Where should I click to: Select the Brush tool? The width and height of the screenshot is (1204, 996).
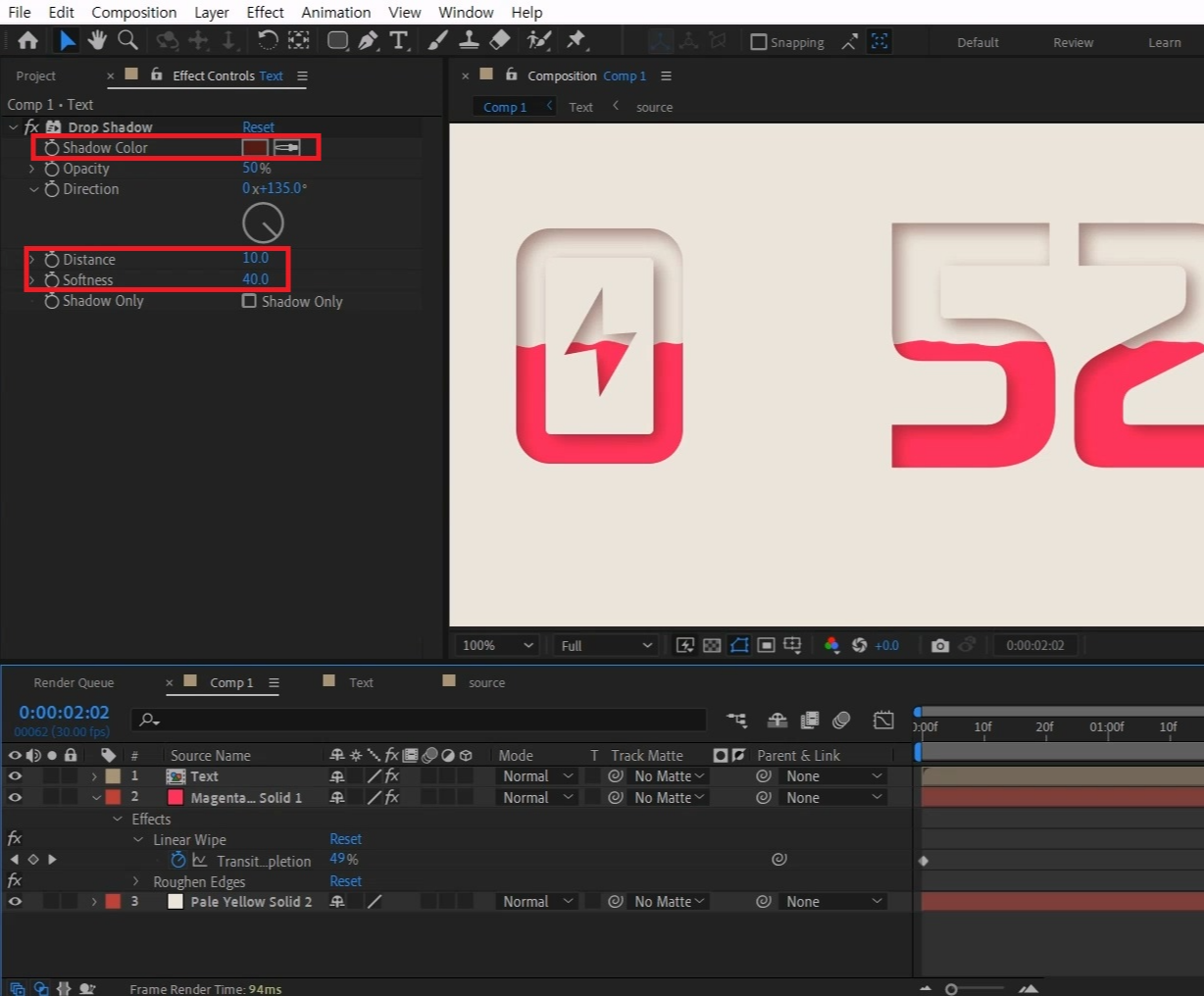[x=438, y=40]
